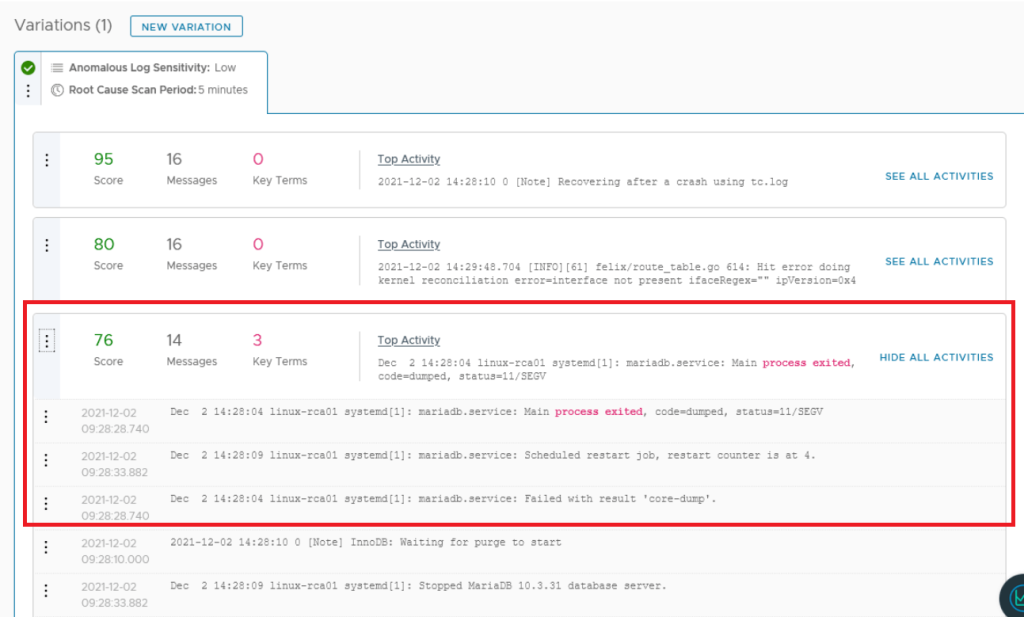This screenshot has width=1024, height=617.
Task: Open the kebab menu on the variation settings card
Action: (28, 91)
